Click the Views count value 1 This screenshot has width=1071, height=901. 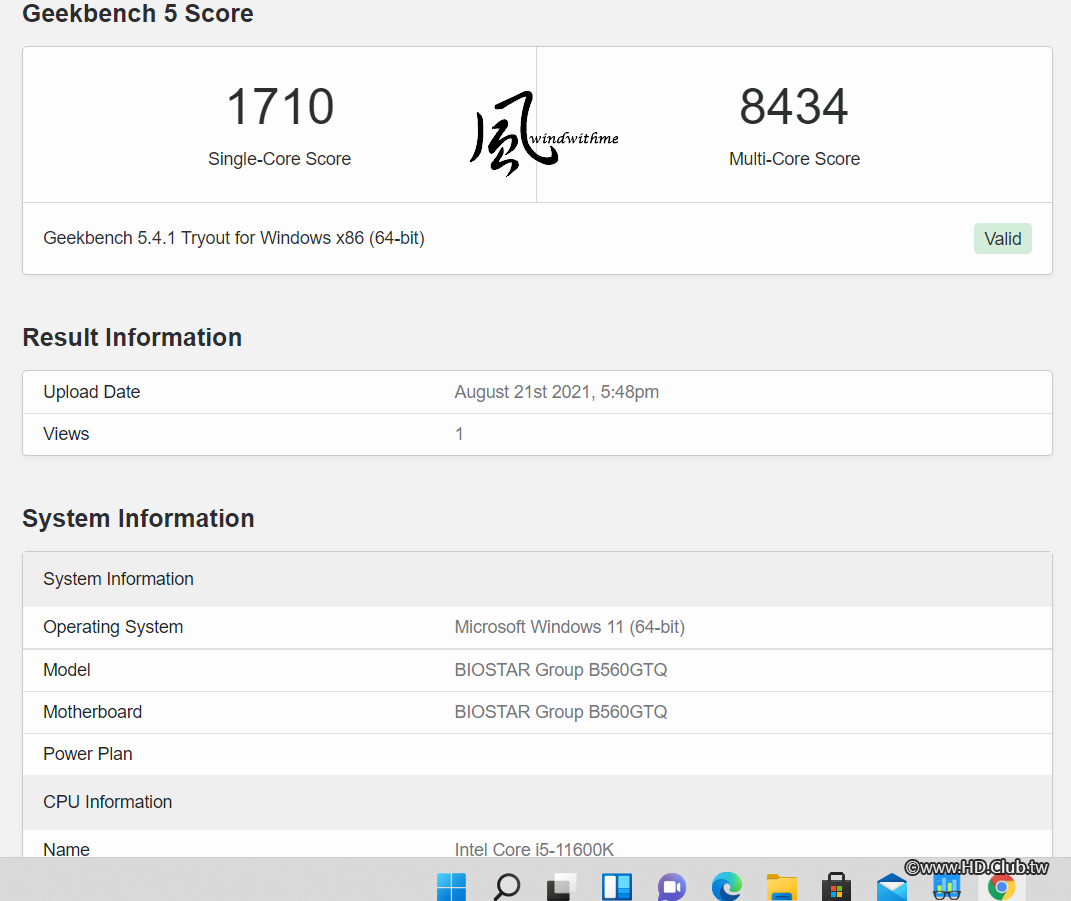[x=459, y=434]
